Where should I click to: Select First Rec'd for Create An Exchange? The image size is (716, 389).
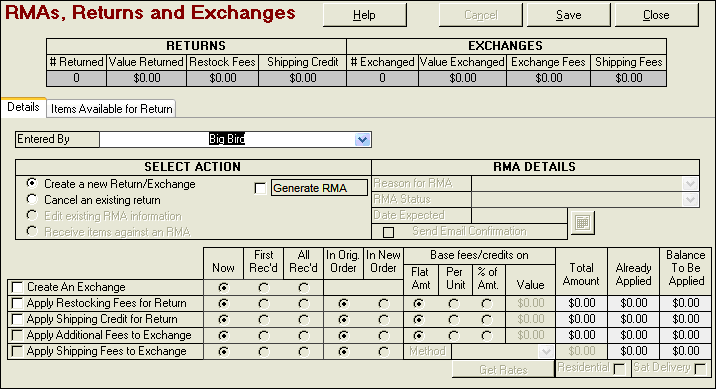point(263,288)
